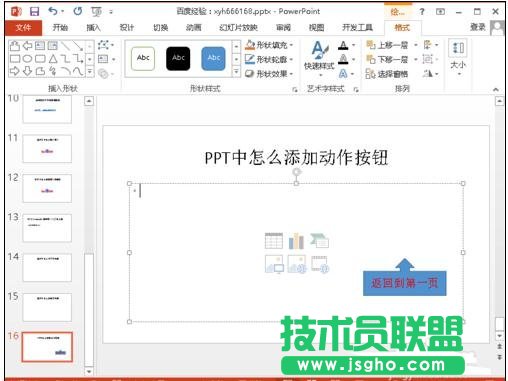This screenshot has width=508, height=381.
Task: Open Shape Styles dialog launcher
Action: coord(295,89)
